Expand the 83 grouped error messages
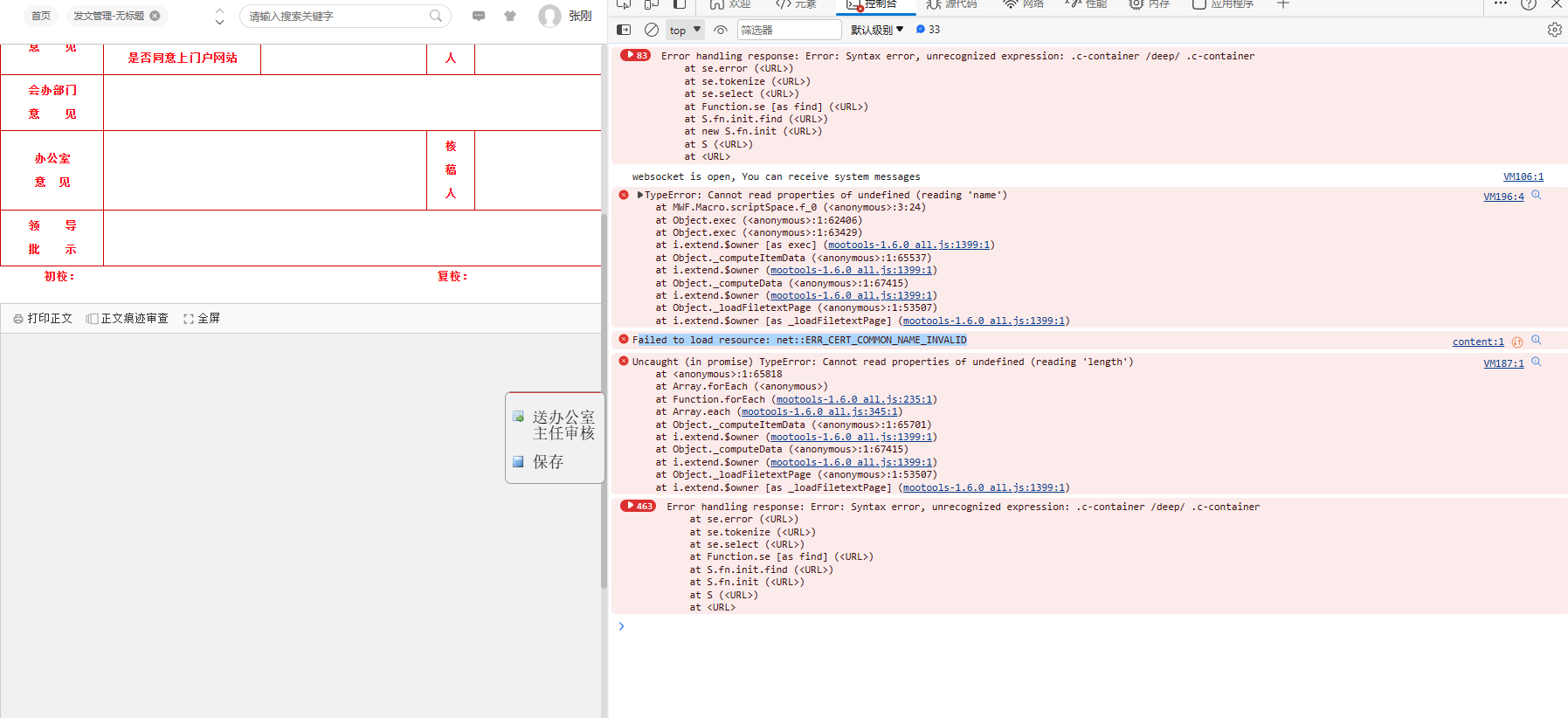The height and width of the screenshot is (718, 1568). (635, 56)
